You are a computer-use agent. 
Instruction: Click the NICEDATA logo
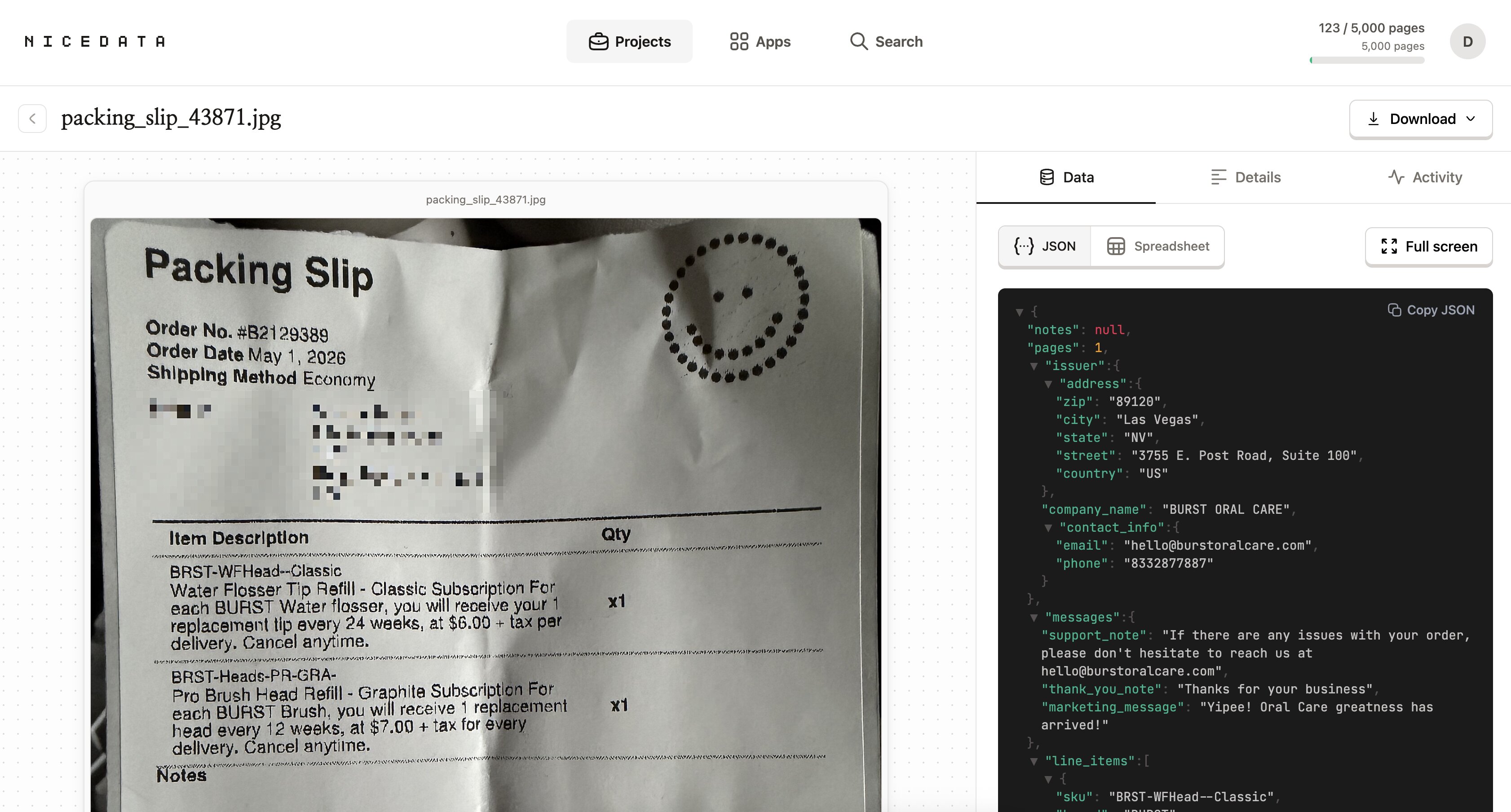point(94,41)
